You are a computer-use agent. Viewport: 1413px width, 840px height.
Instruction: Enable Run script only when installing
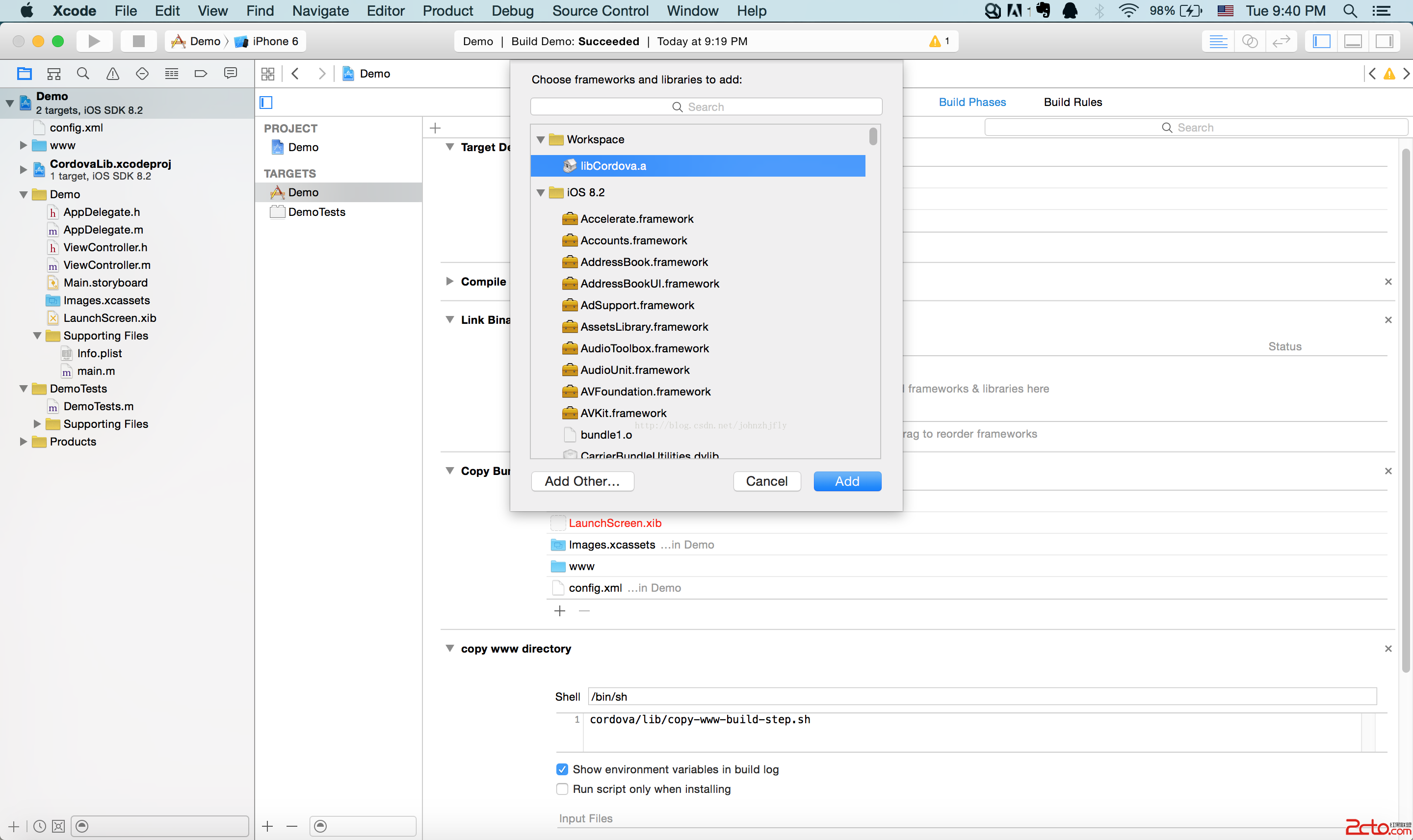click(561, 789)
